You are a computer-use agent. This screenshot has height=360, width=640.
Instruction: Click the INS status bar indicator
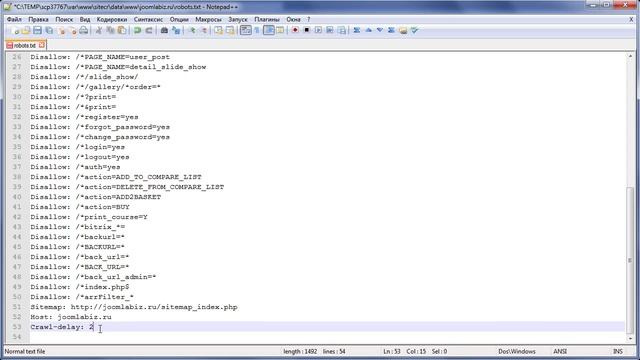(618, 351)
